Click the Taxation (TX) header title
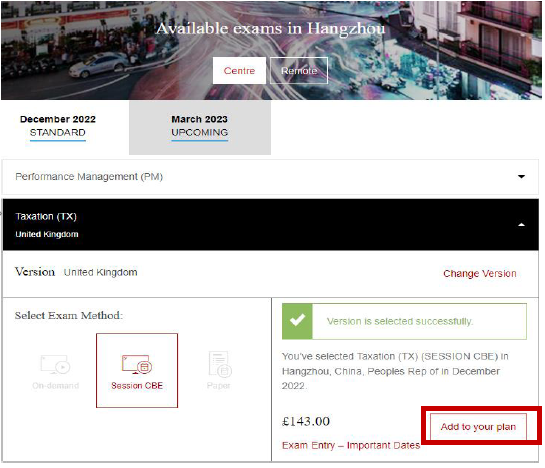 tap(46, 216)
